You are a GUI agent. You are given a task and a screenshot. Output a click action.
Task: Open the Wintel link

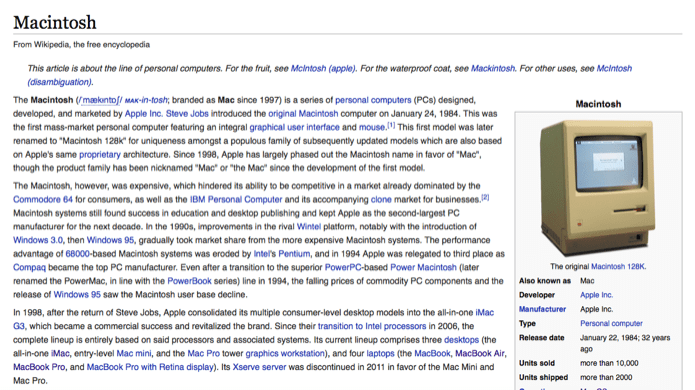point(308,226)
